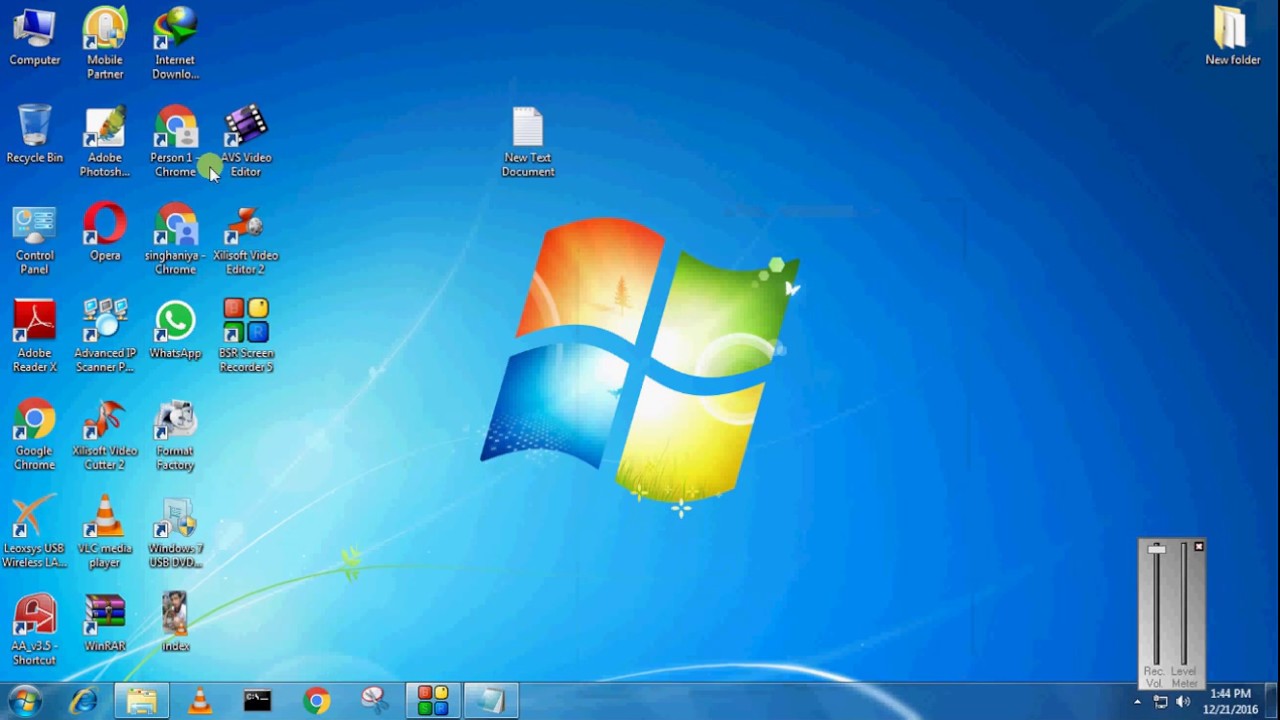The width and height of the screenshot is (1280, 720).
Task: Select the New folder on desktop
Action: [x=1232, y=37]
